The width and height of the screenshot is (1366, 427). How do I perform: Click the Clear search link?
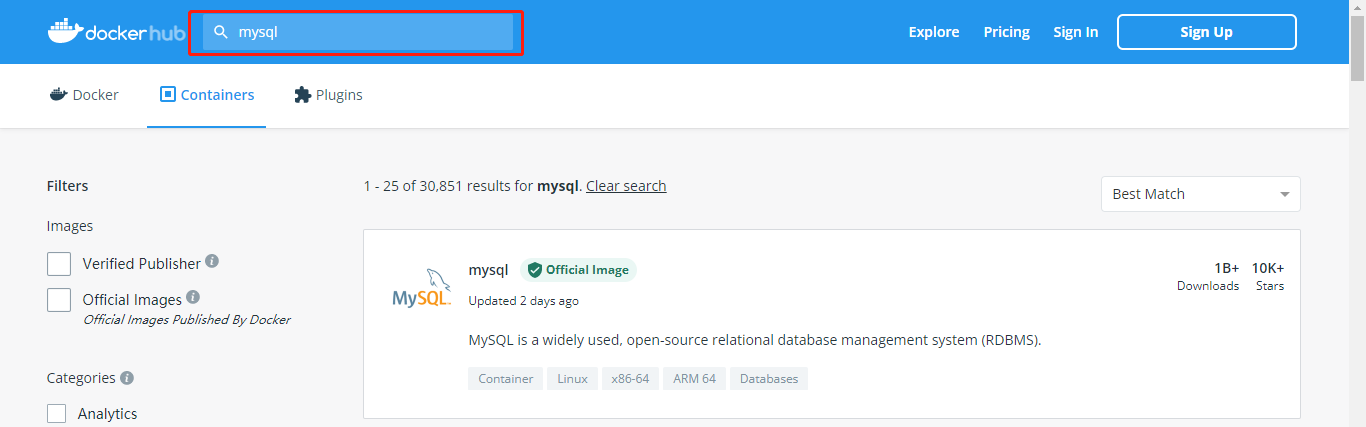tap(626, 186)
